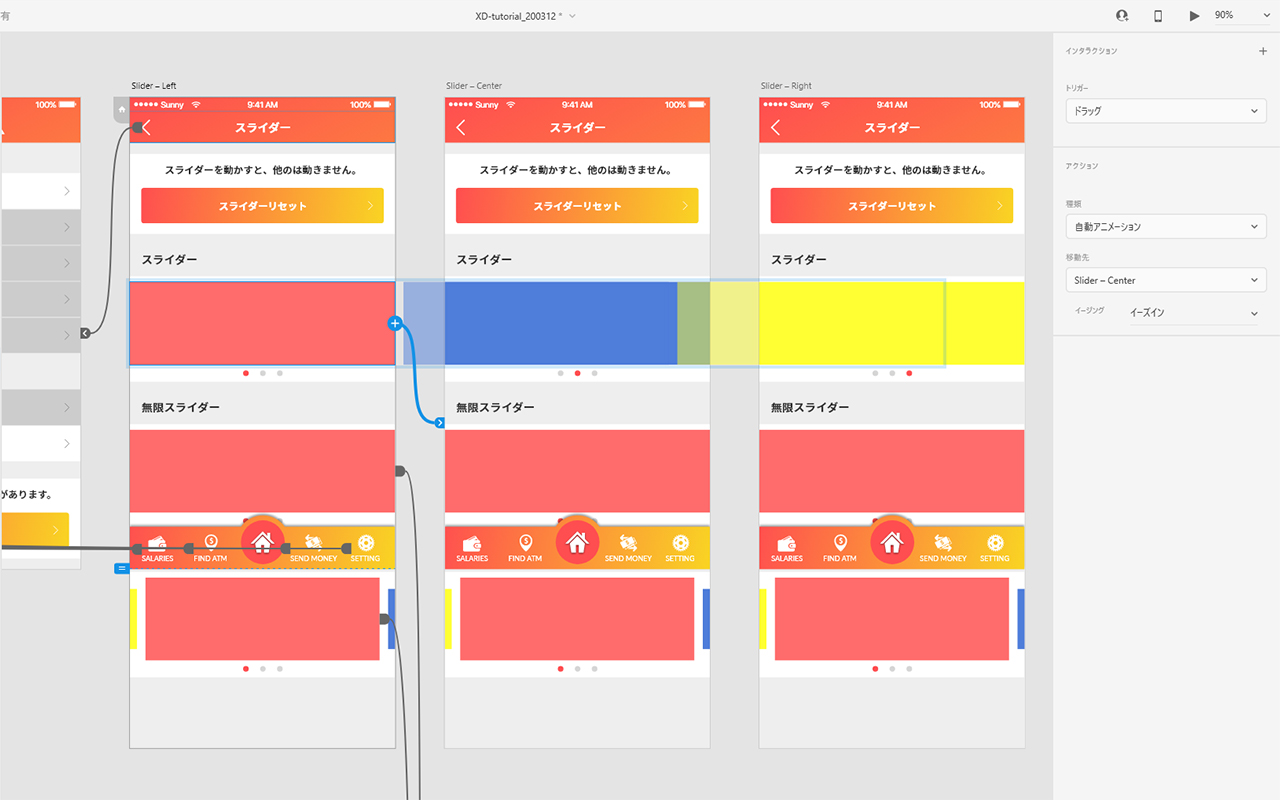The width and height of the screenshot is (1280, 800).
Task: Click the gray wire arrow endpoint on left artboard
Action: (85, 333)
